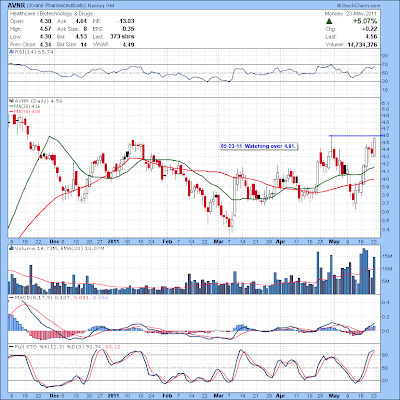The height and width of the screenshot is (400, 400).
Task: Click the MA(50) red legend entry
Action: point(25,111)
